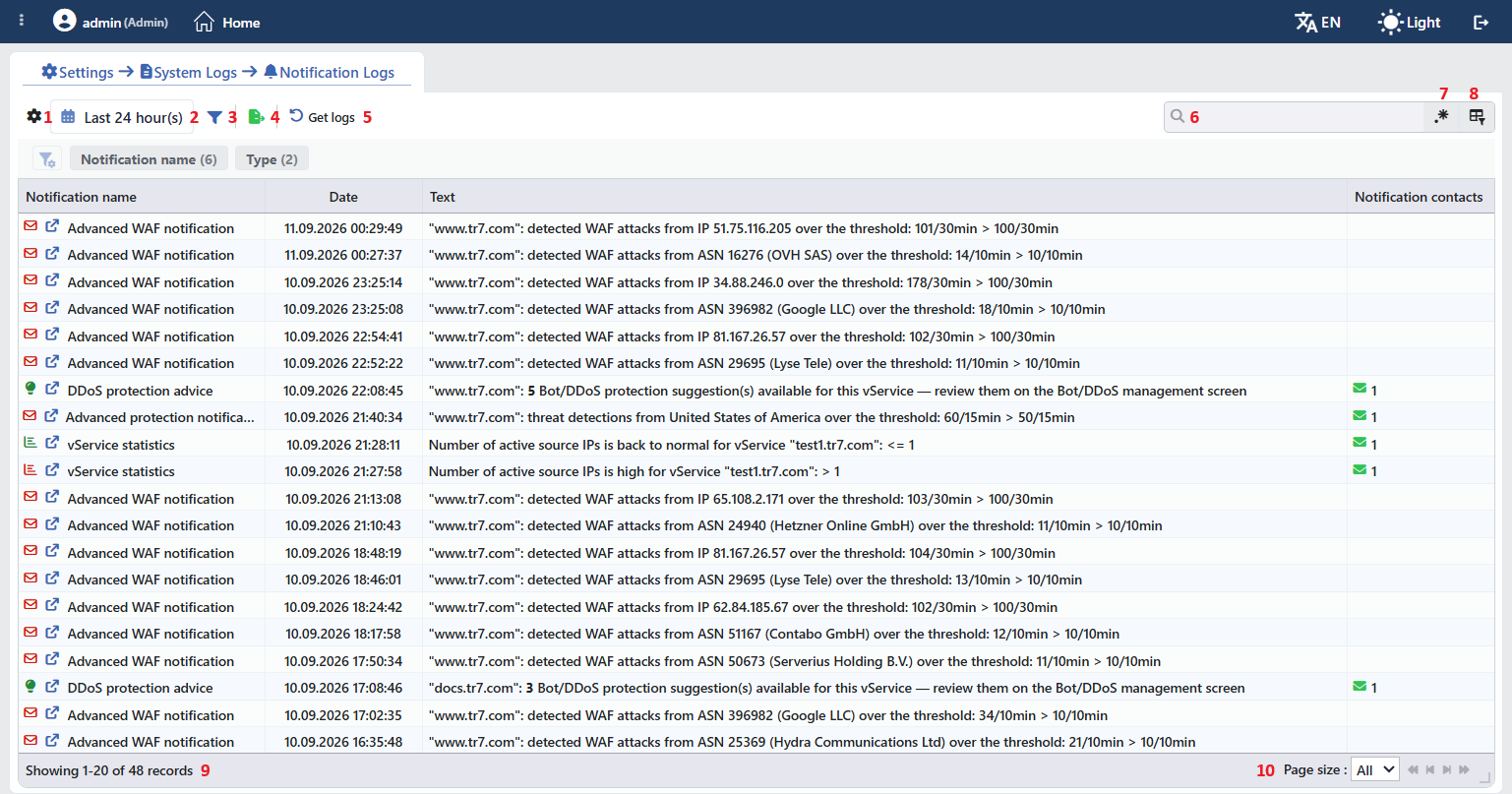1512x794 pixels.
Task: Click red statistics icon in 21:27:58 row
Action: tap(30, 470)
